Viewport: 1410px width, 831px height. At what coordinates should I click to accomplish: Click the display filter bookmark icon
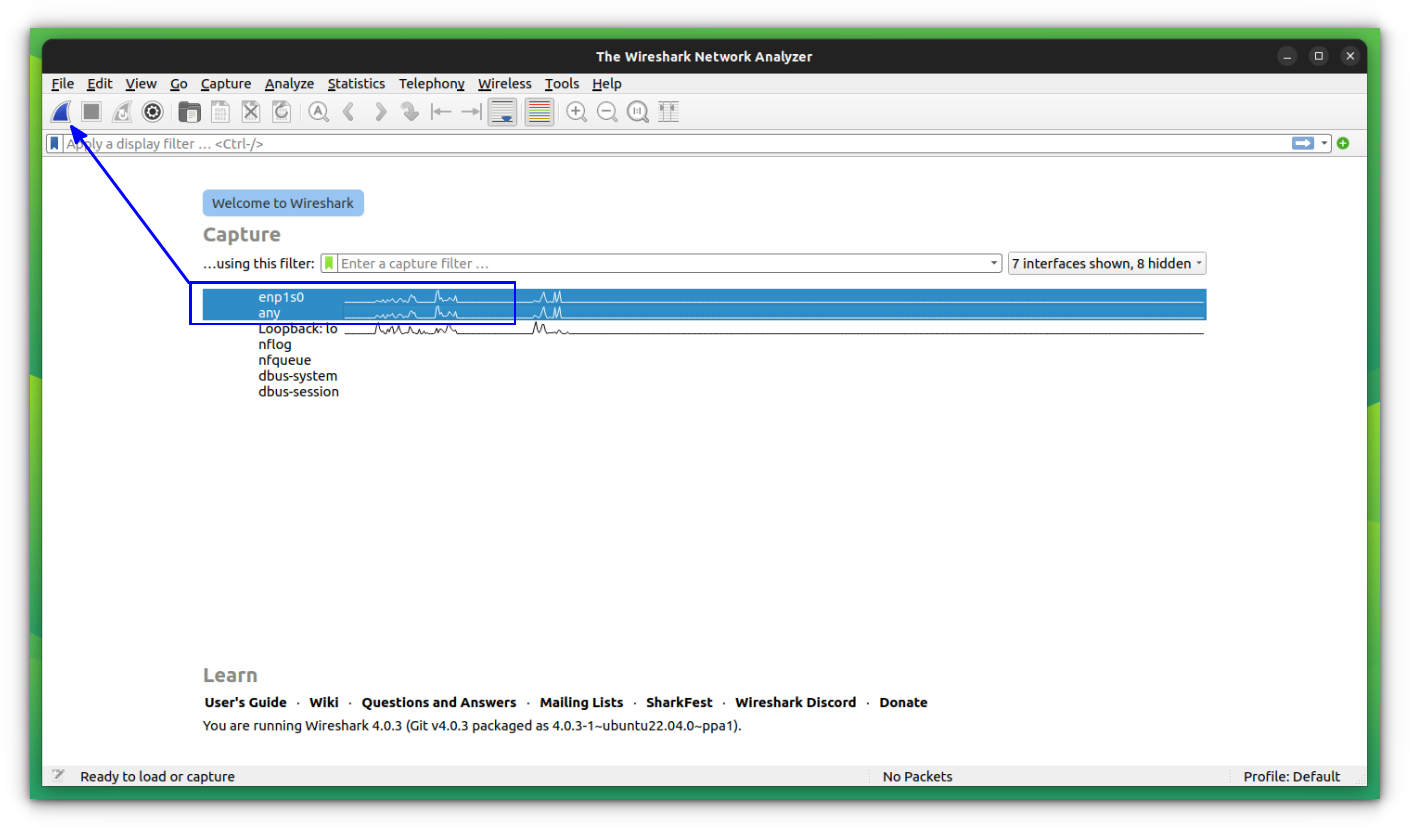point(55,144)
